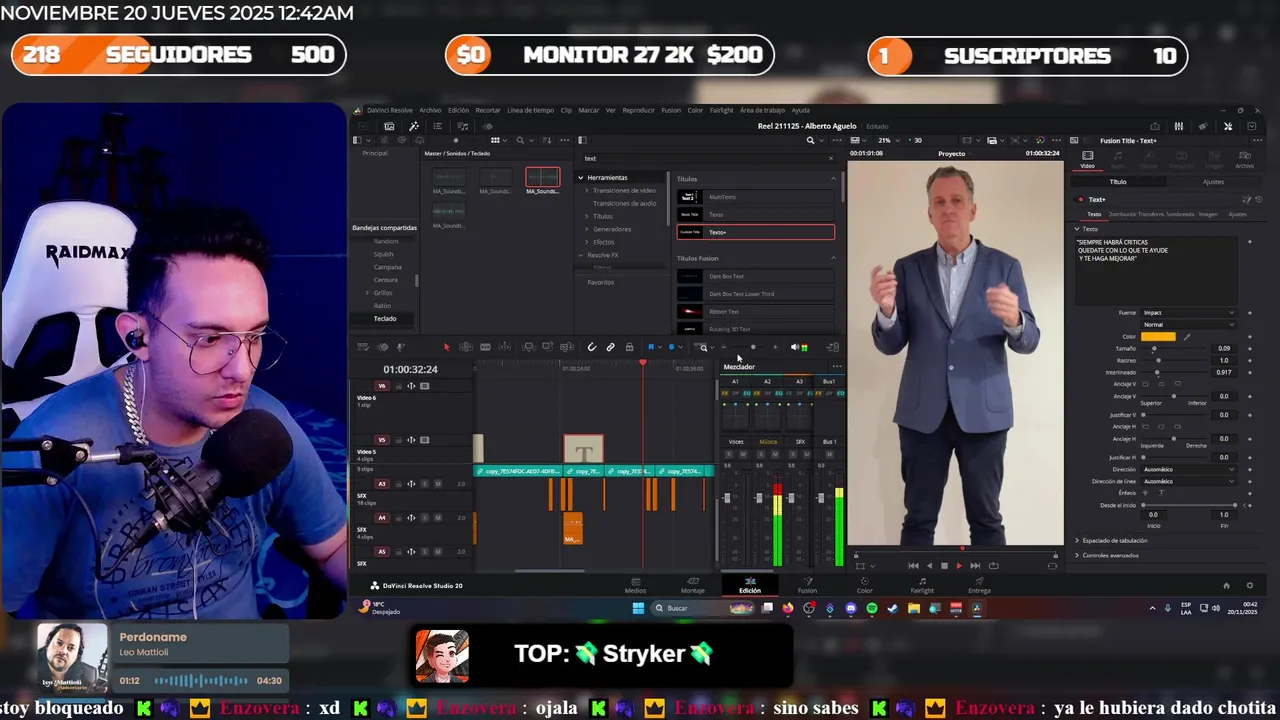Screen dimensions: 1280x720
Task: Click the timeline zoom plus icon
Action: coord(775,347)
